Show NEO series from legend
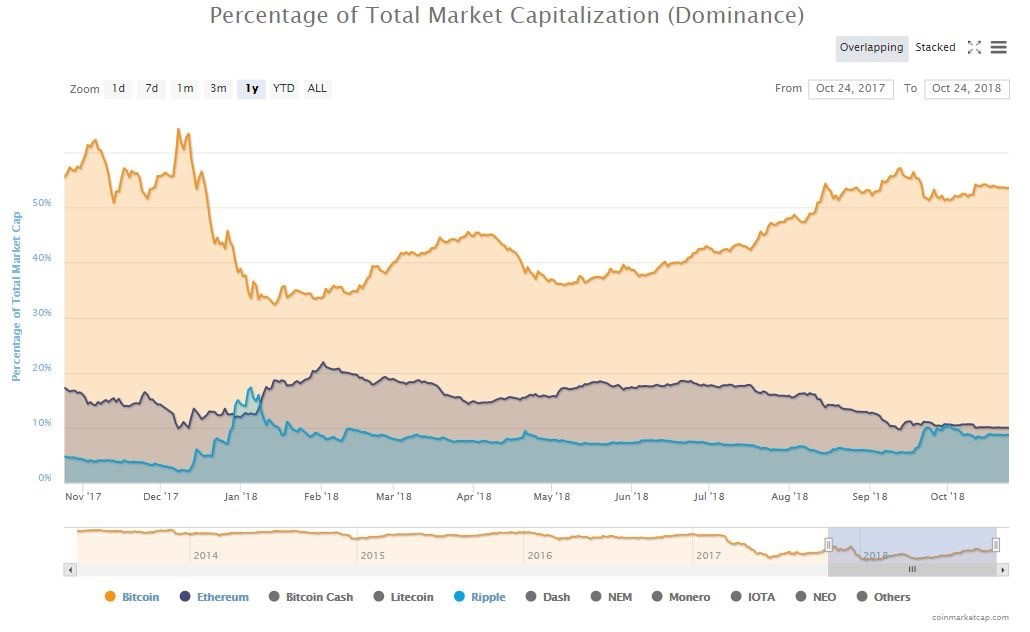The height and width of the screenshot is (632, 1030). pyautogui.click(x=816, y=597)
